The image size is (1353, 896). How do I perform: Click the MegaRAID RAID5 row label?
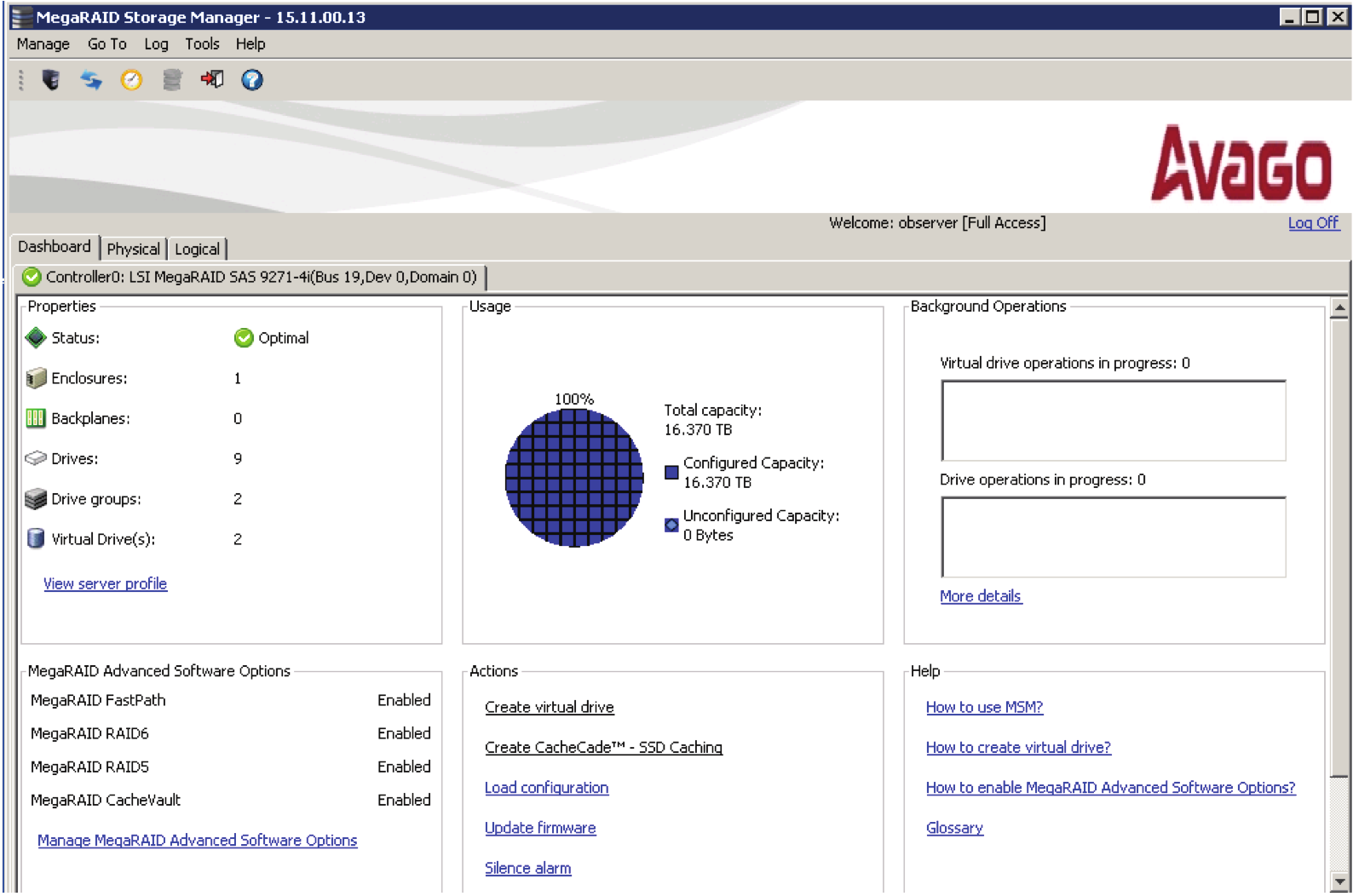[89, 767]
